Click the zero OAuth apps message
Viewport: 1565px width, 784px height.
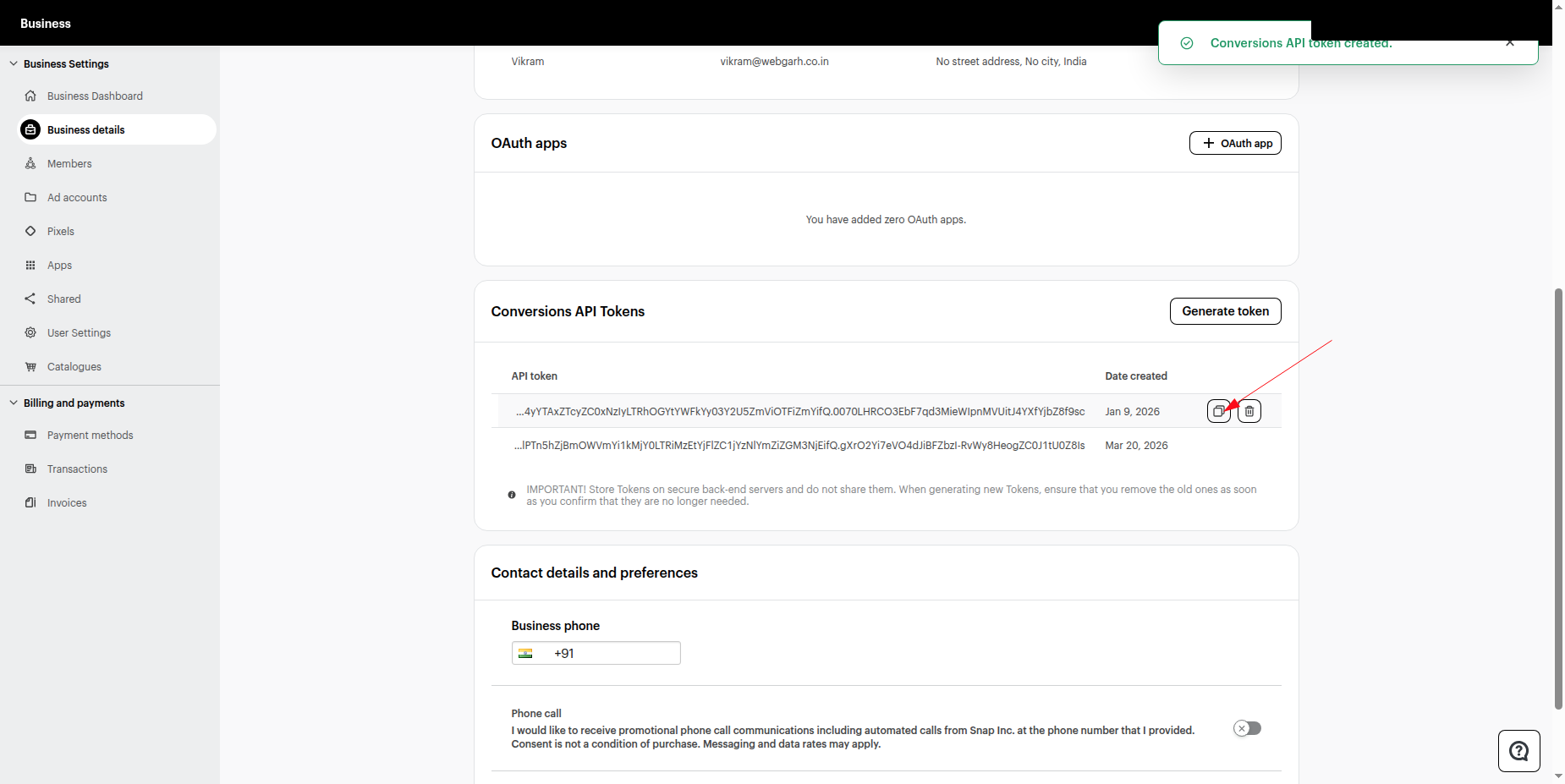[x=886, y=219]
